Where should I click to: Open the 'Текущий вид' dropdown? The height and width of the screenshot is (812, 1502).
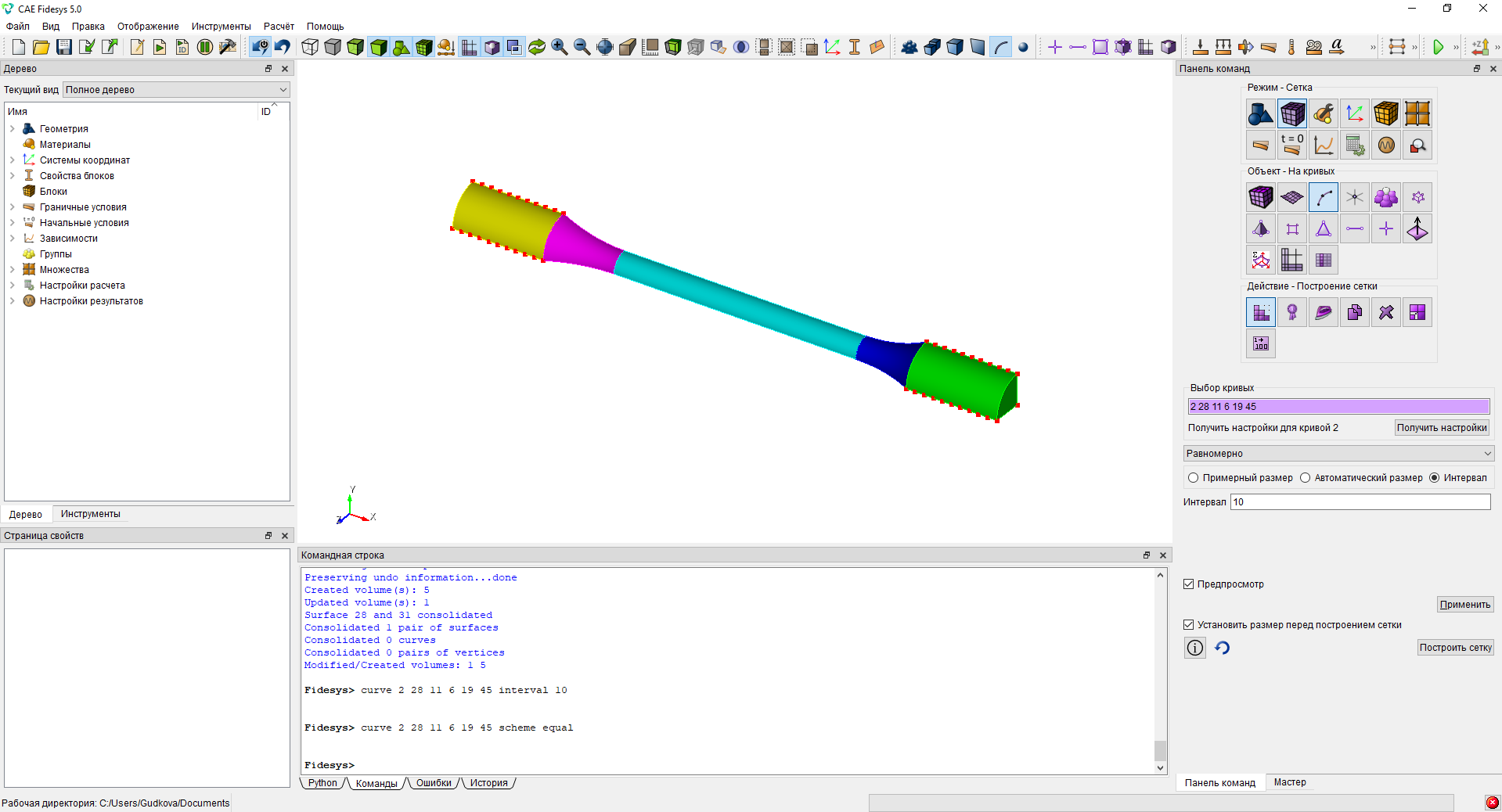pyautogui.click(x=176, y=90)
